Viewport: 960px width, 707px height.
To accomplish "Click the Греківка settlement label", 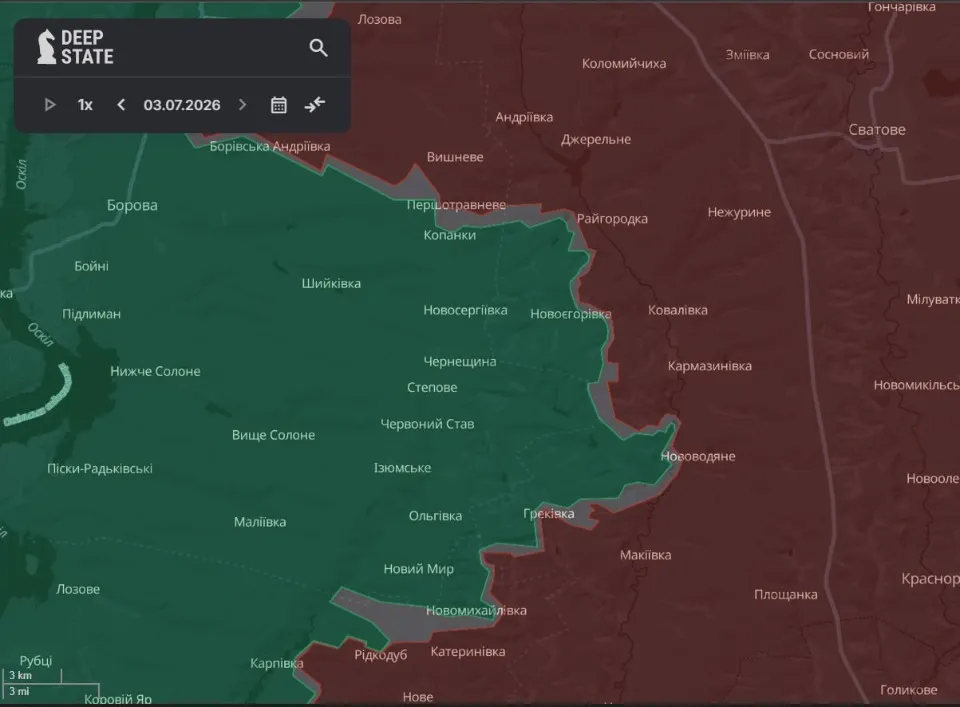I will (x=549, y=514).
